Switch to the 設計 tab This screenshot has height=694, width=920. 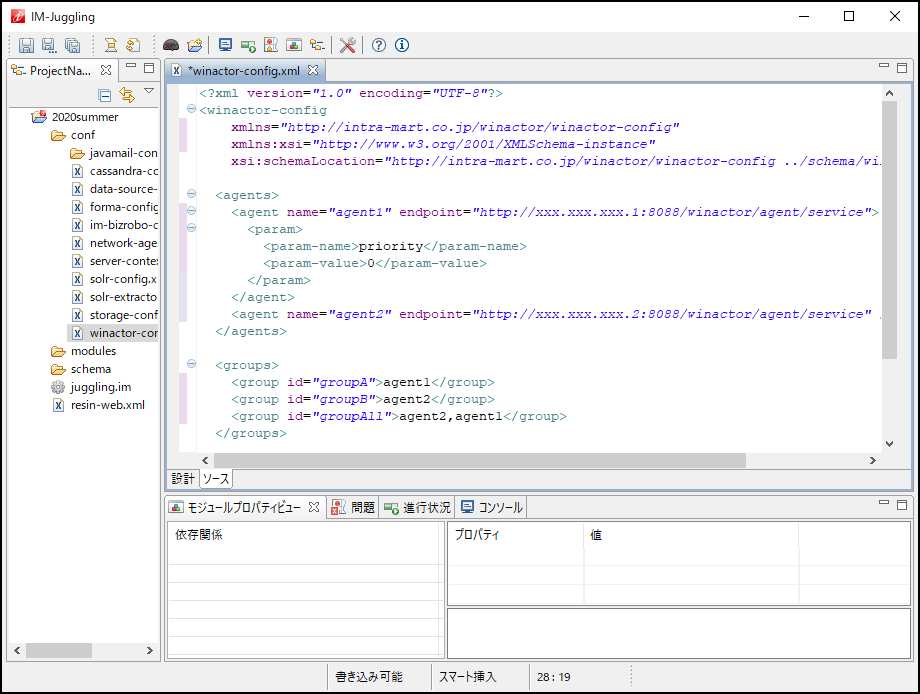pos(183,478)
